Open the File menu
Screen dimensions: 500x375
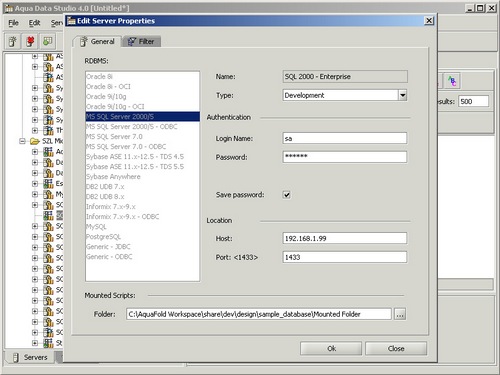(x=13, y=23)
